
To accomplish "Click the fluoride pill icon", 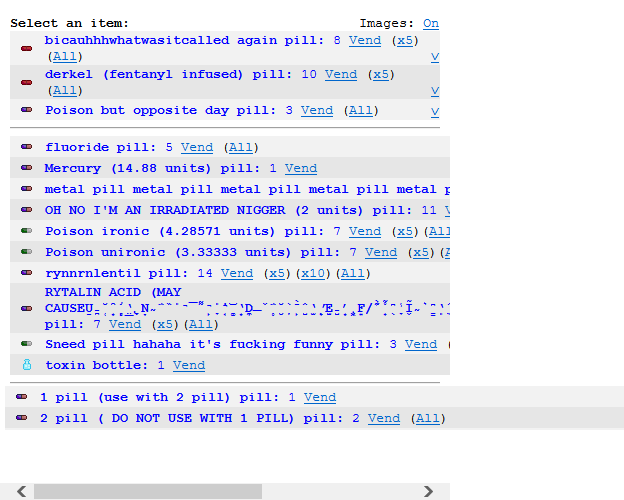I will coord(27,147).
